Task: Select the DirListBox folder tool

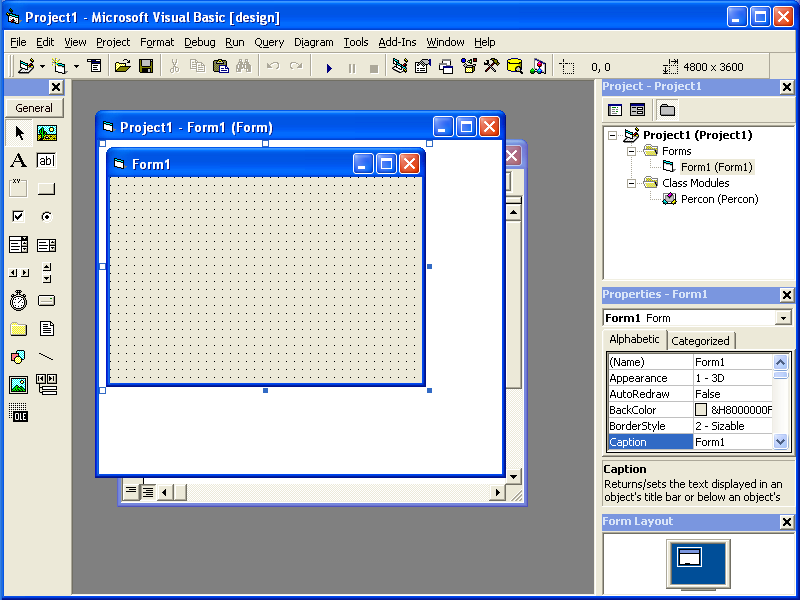Action: [x=19, y=329]
